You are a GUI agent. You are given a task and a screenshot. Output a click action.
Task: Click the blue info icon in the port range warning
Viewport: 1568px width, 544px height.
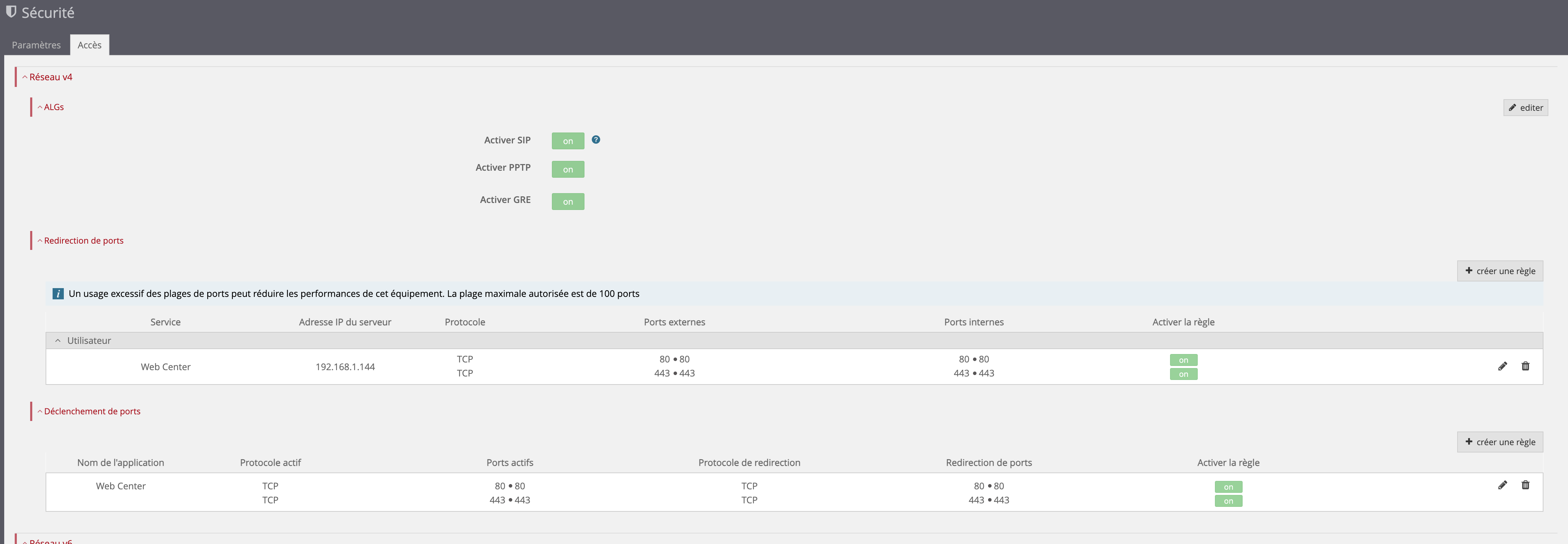click(58, 293)
